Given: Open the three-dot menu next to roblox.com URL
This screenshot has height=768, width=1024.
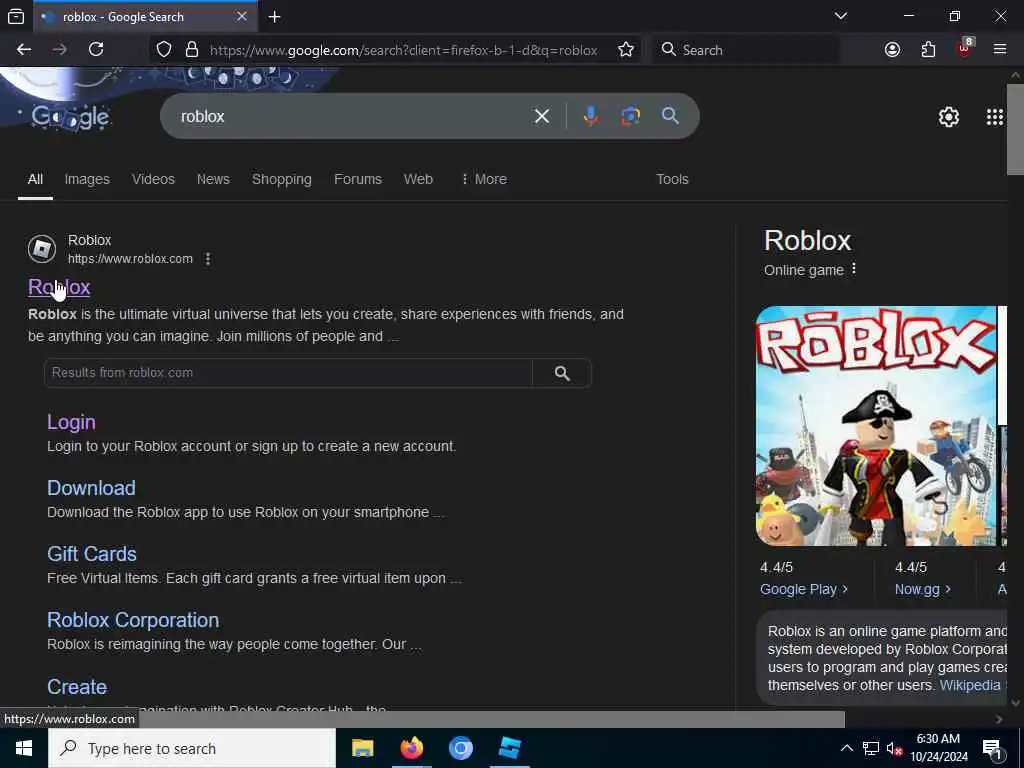Looking at the screenshot, I should (208, 259).
